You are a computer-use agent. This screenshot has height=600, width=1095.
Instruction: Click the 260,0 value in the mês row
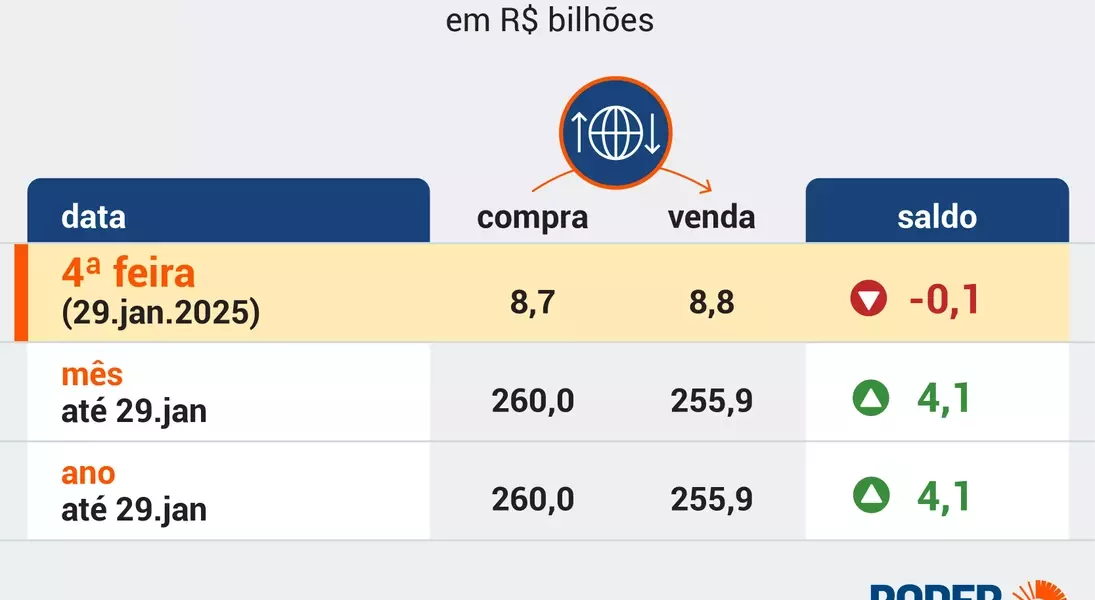coord(532,400)
